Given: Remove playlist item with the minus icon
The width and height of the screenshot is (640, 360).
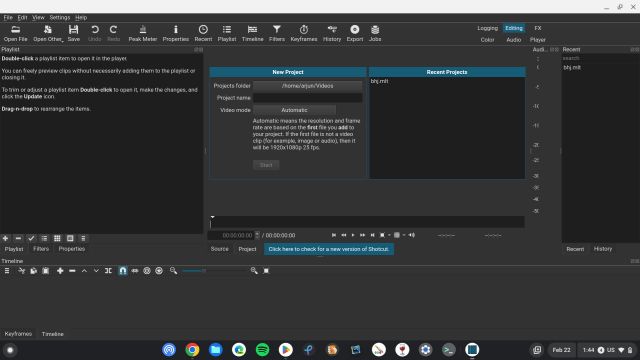Looking at the screenshot, I should click(18, 238).
